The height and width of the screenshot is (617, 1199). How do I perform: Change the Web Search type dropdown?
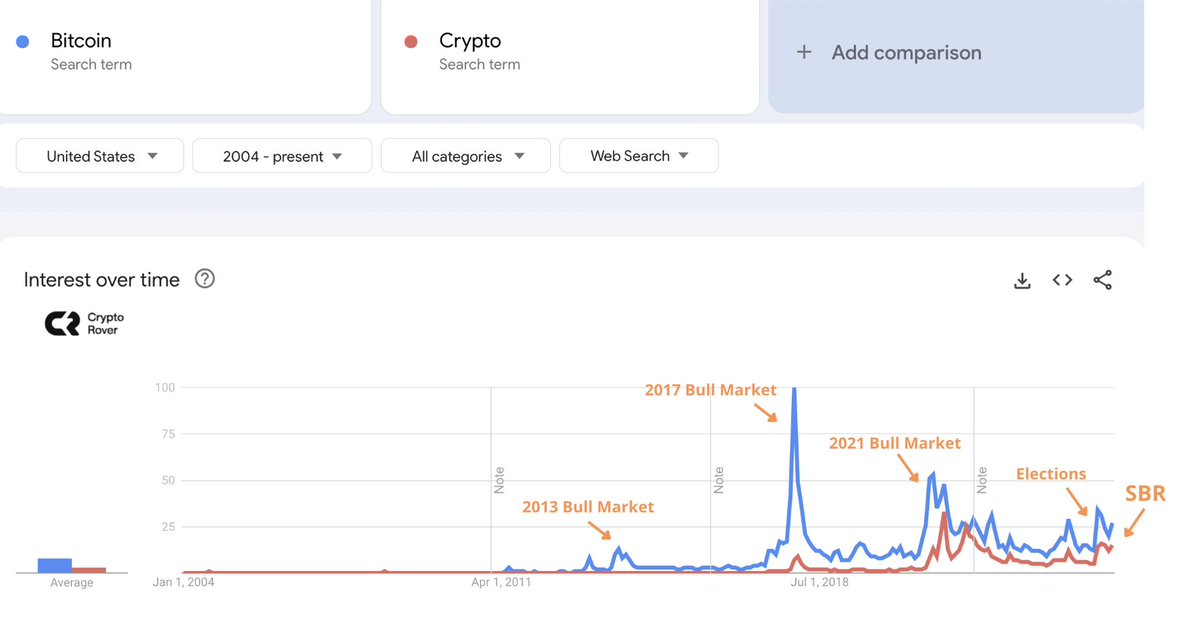(x=638, y=156)
